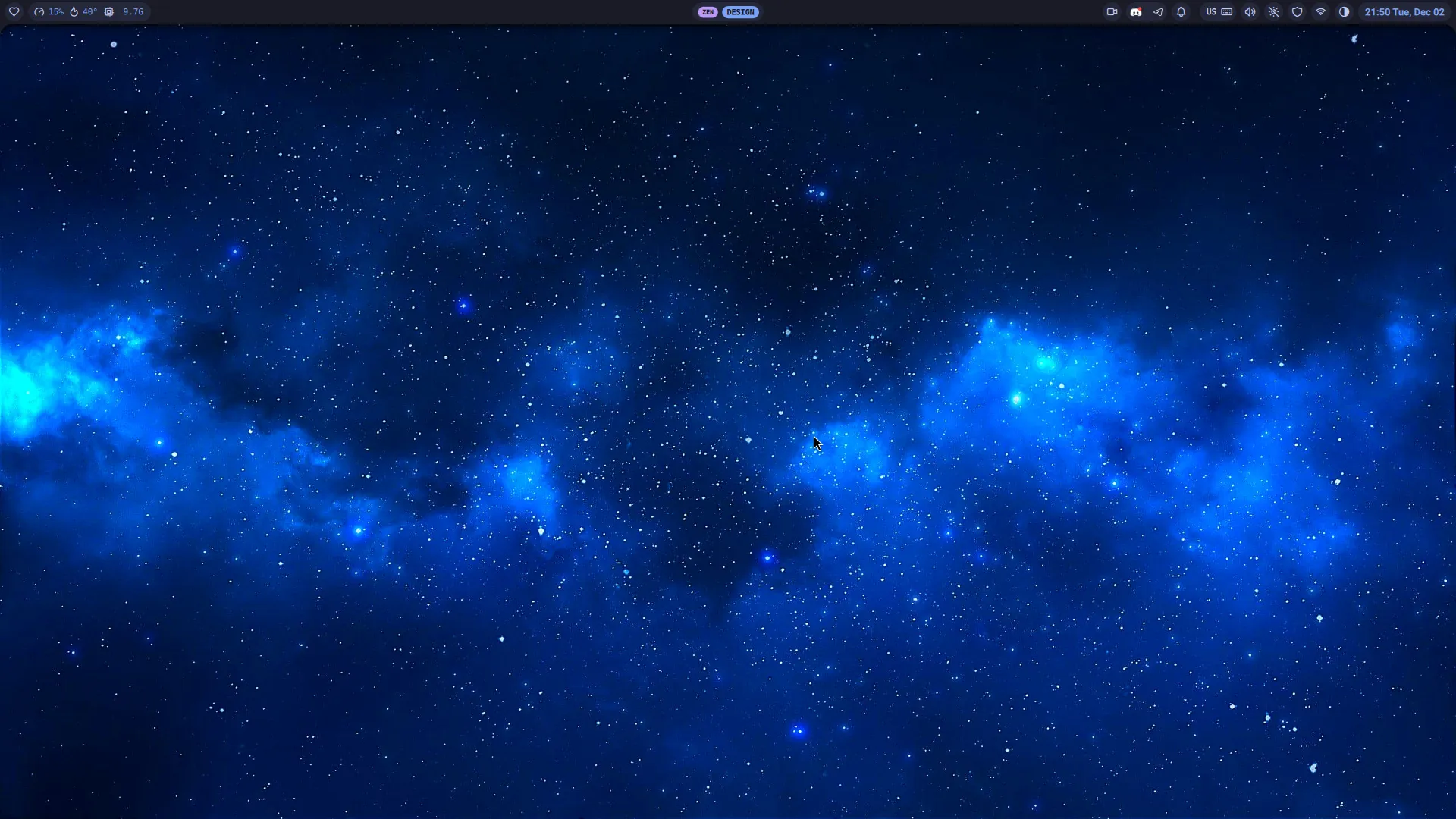Switch to the ZEN workspace

point(707,11)
